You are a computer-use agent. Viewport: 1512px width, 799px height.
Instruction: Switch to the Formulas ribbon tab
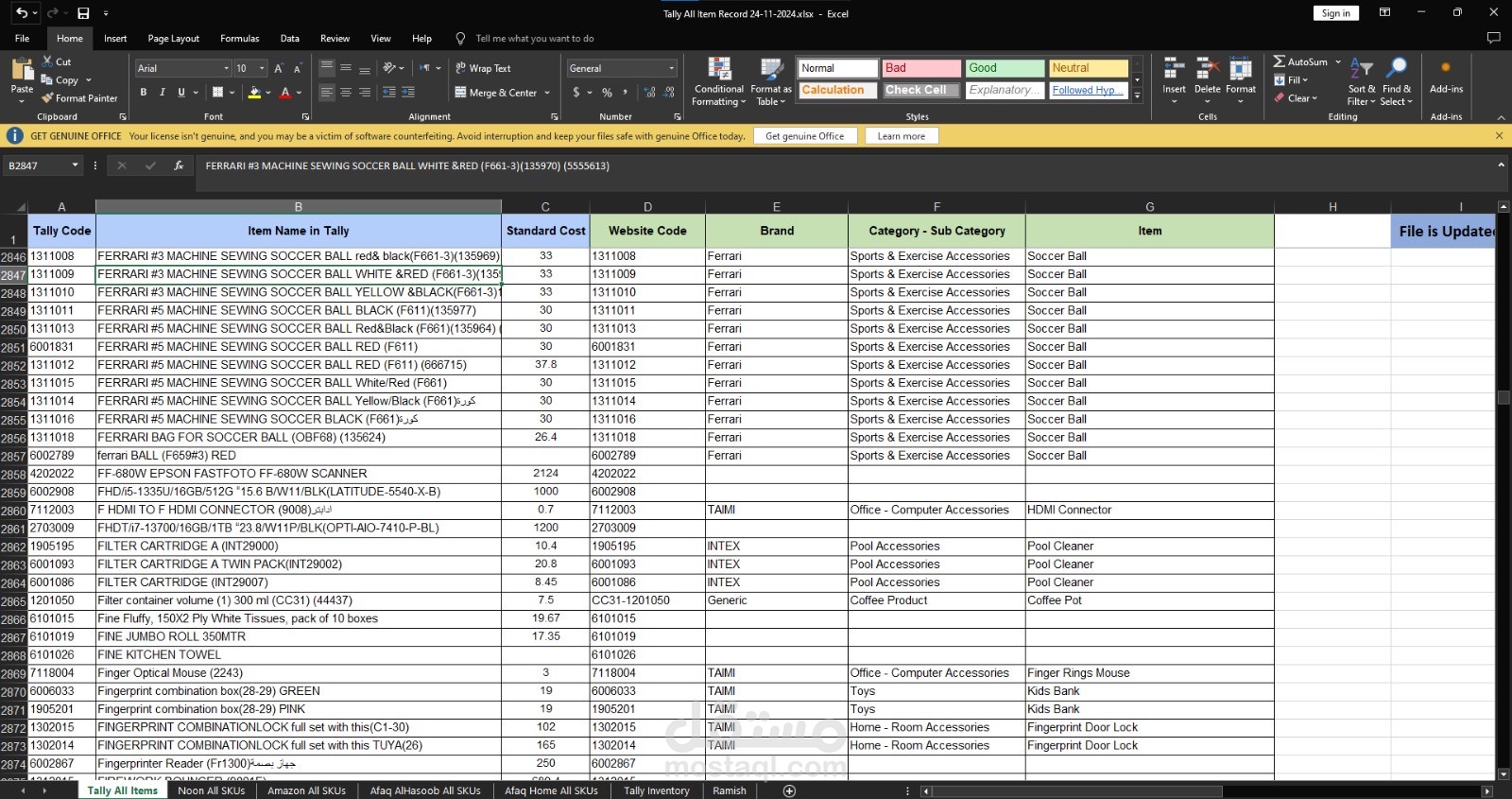[240, 39]
